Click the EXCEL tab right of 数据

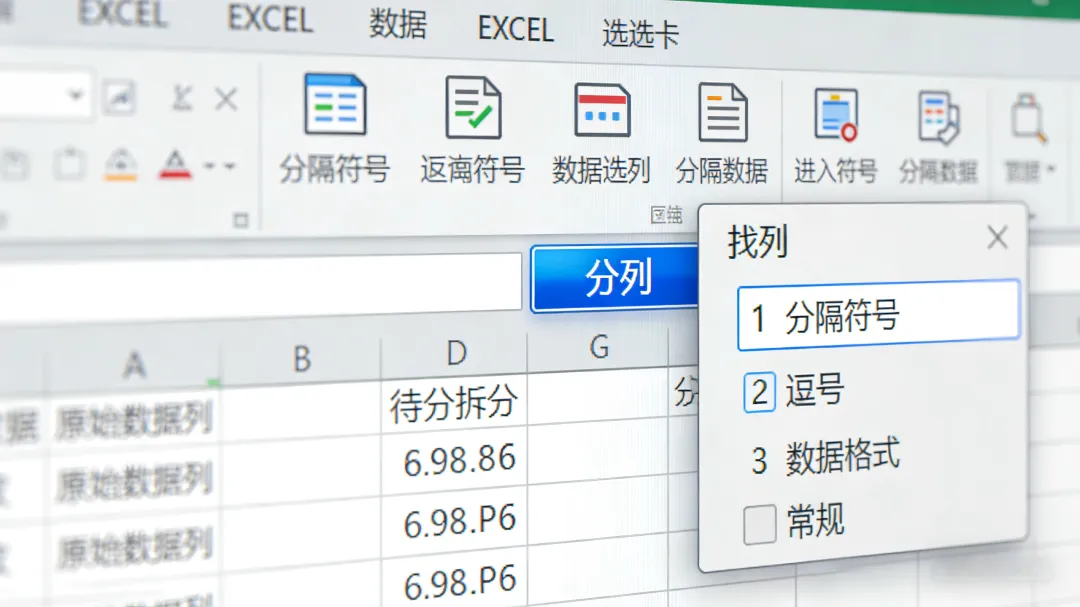(x=515, y=29)
